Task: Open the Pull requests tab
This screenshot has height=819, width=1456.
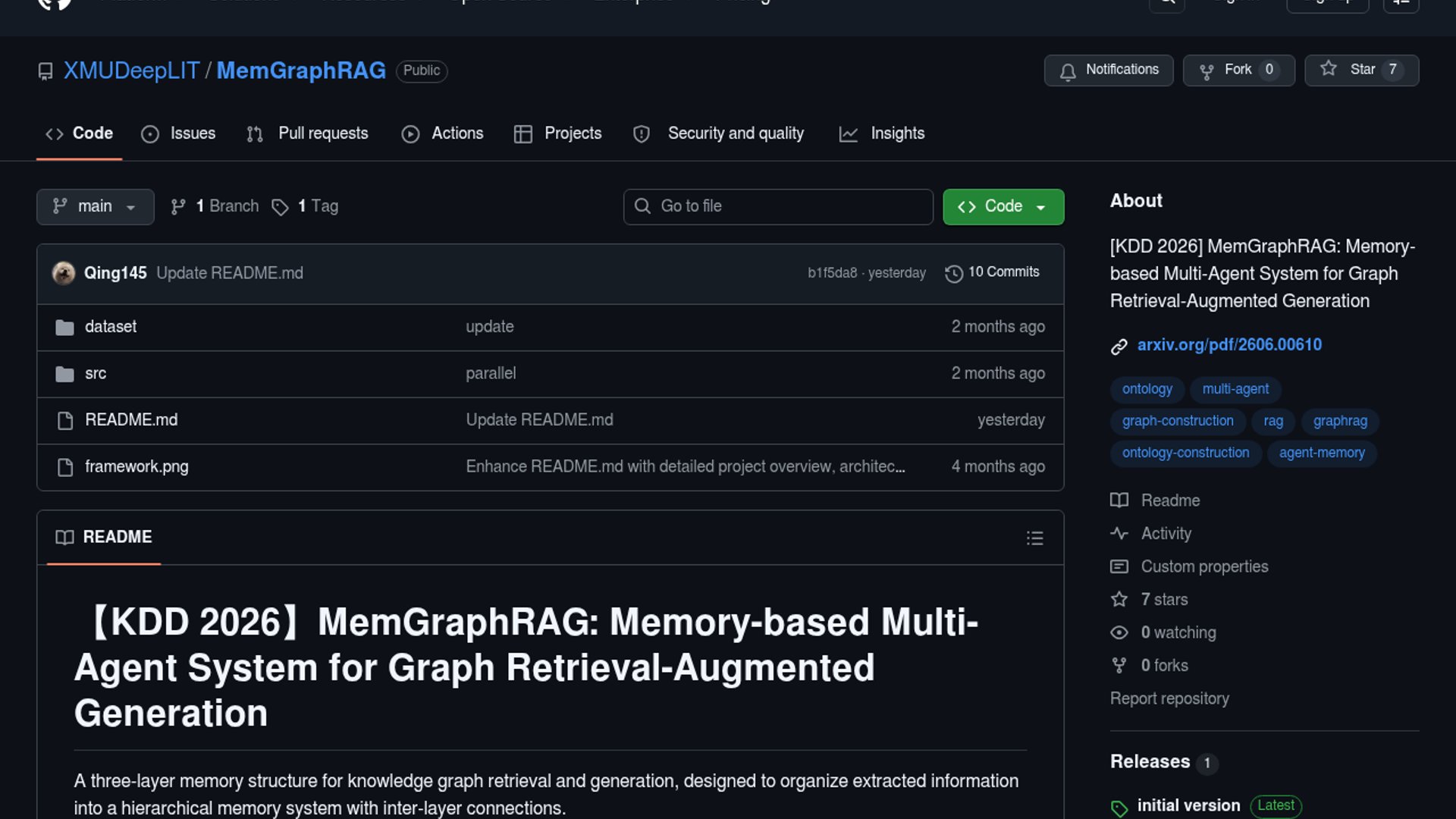Action: (x=307, y=133)
